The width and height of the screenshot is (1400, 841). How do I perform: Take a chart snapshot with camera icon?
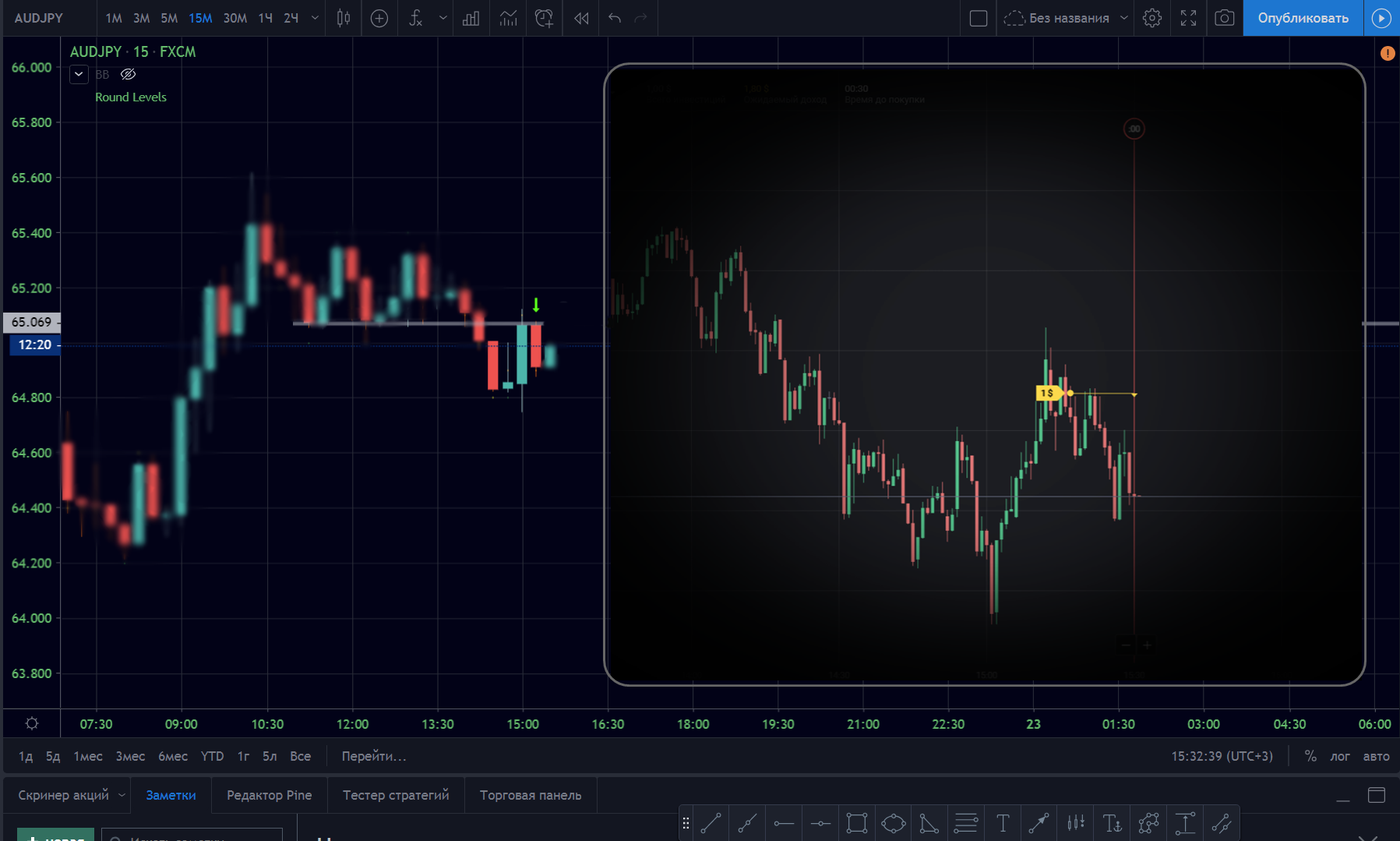click(1225, 18)
